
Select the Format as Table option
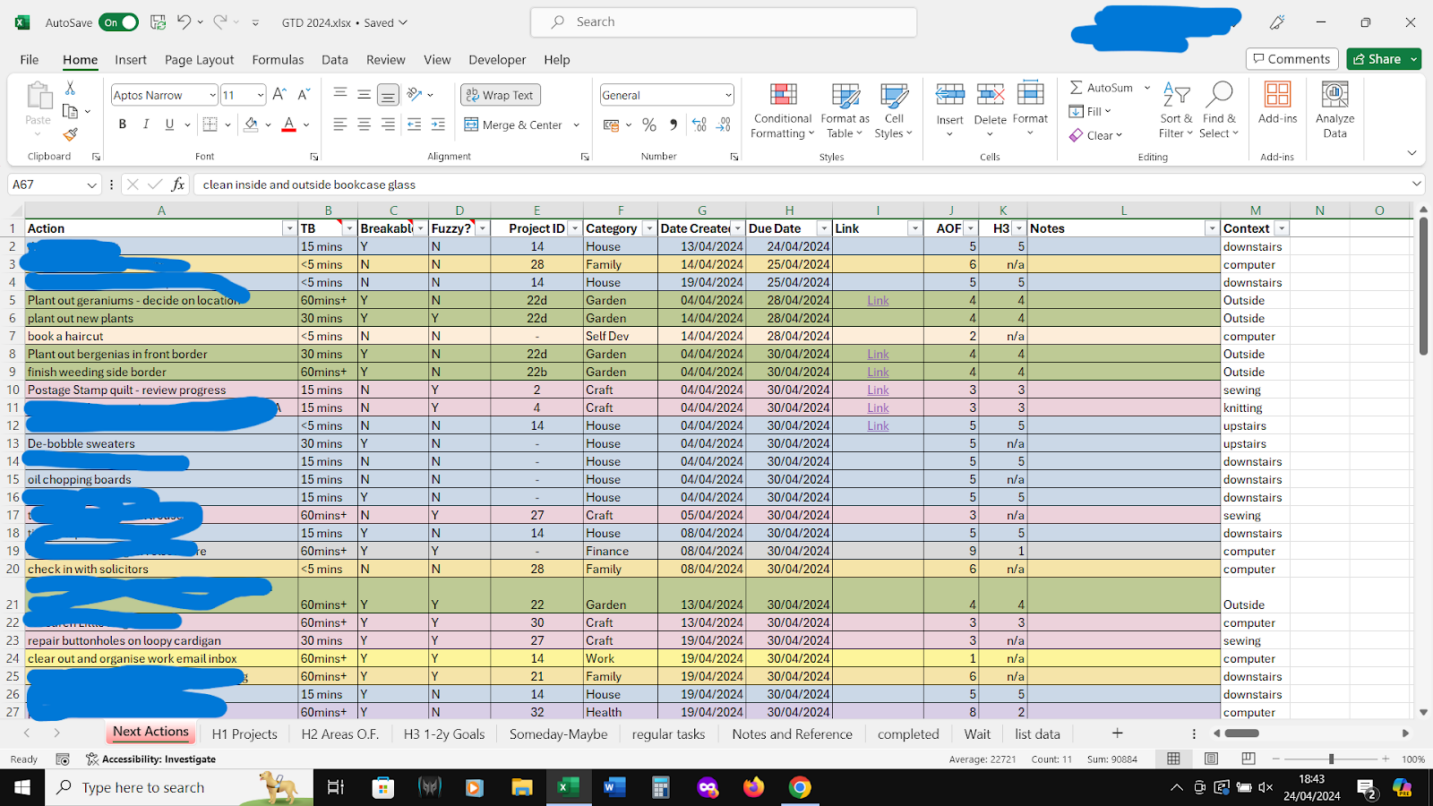845,110
